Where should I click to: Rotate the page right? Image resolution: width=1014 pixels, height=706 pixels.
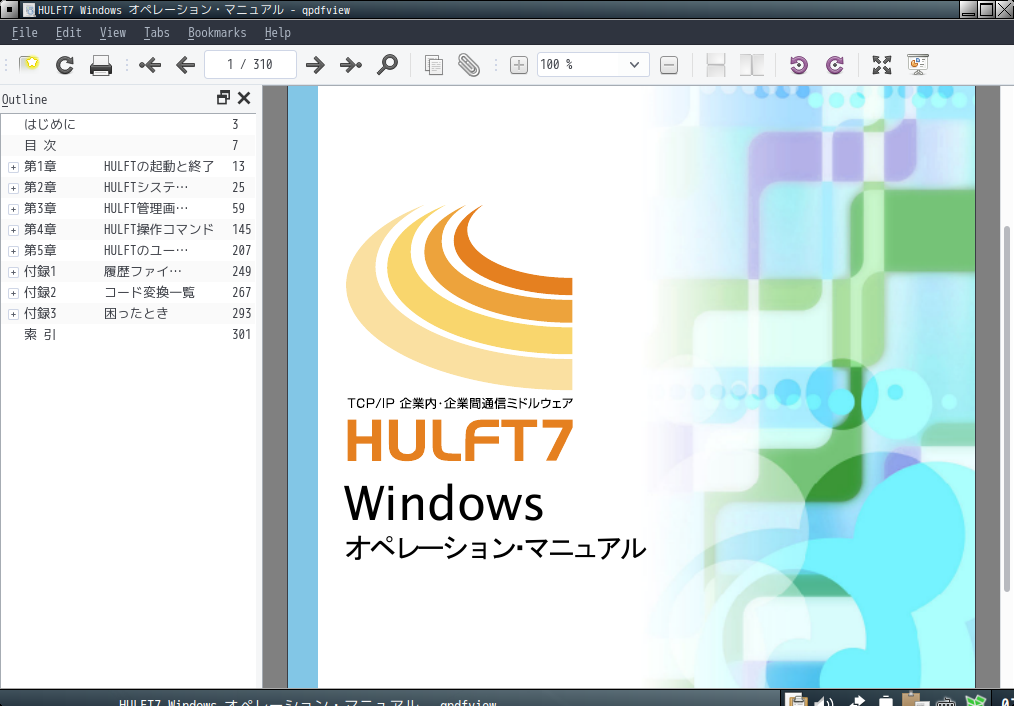click(835, 65)
